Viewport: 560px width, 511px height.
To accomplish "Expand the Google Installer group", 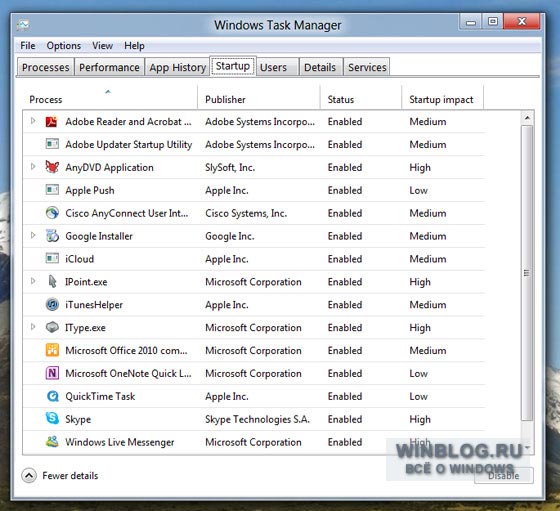I will pos(33,235).
